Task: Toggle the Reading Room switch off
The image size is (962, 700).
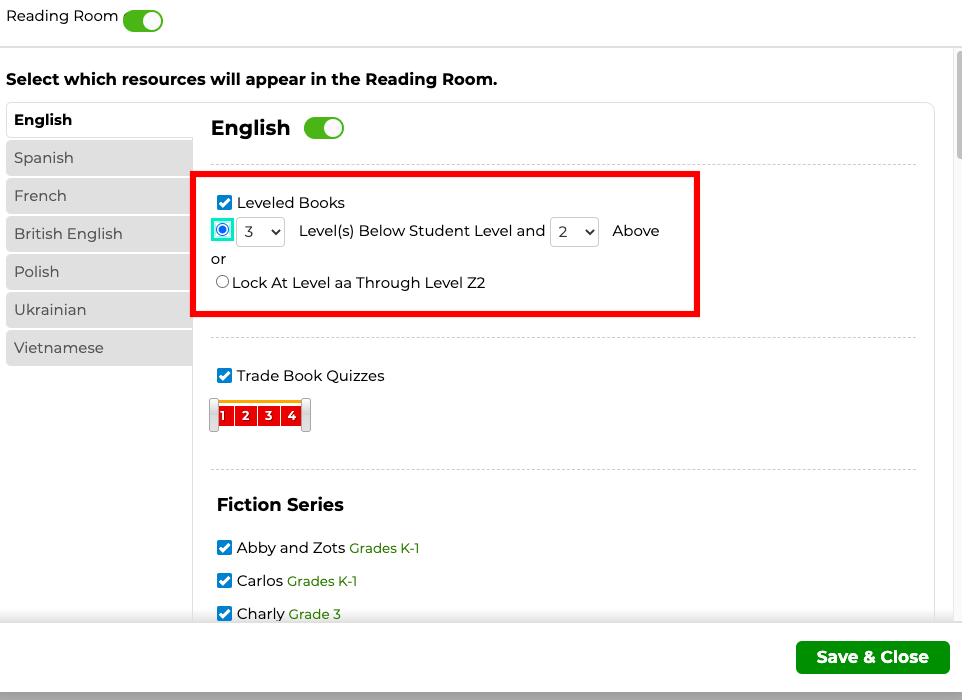Action: coord(142,21)
